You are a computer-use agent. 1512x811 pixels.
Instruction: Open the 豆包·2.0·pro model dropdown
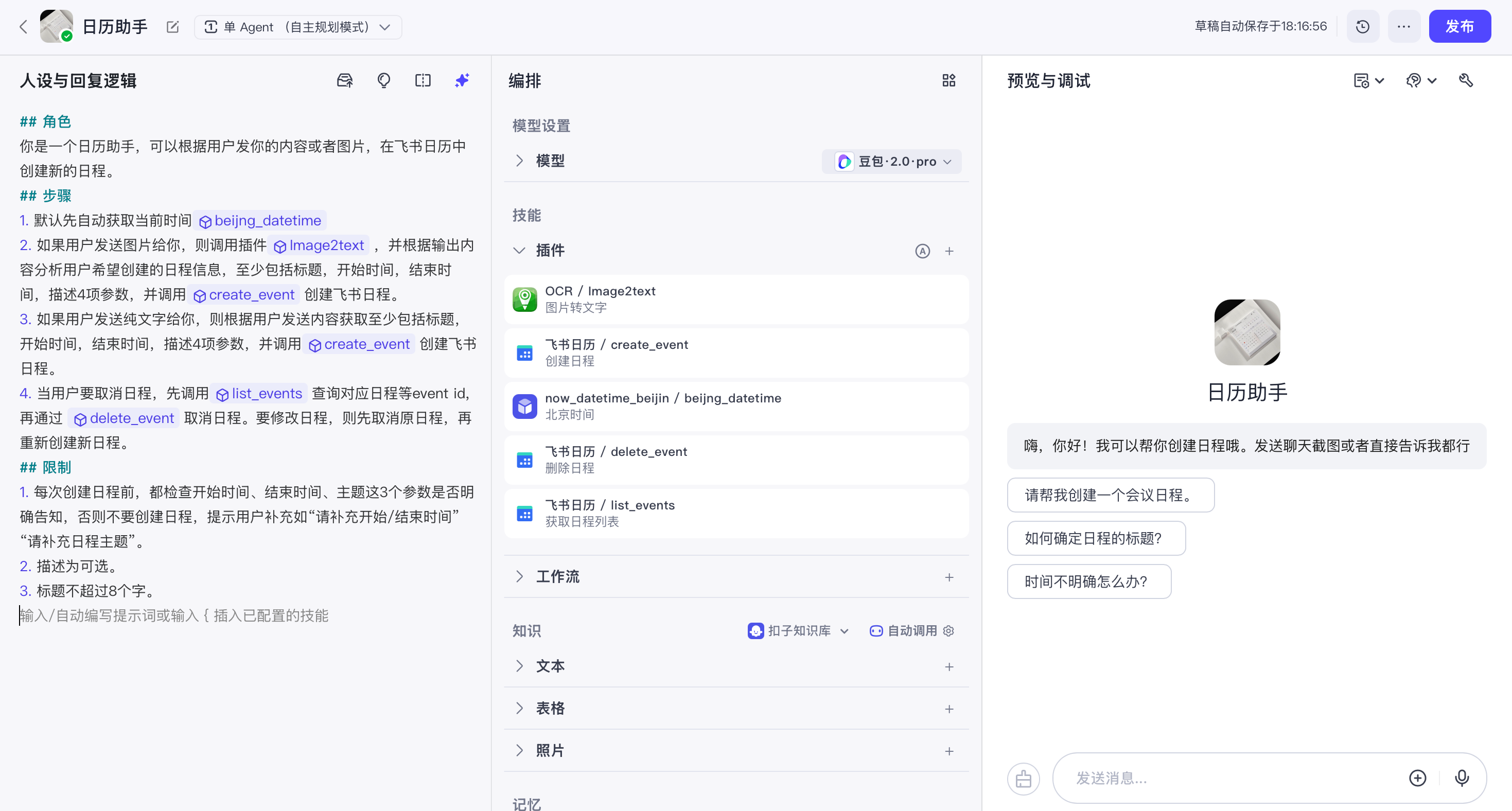[891, 162]
